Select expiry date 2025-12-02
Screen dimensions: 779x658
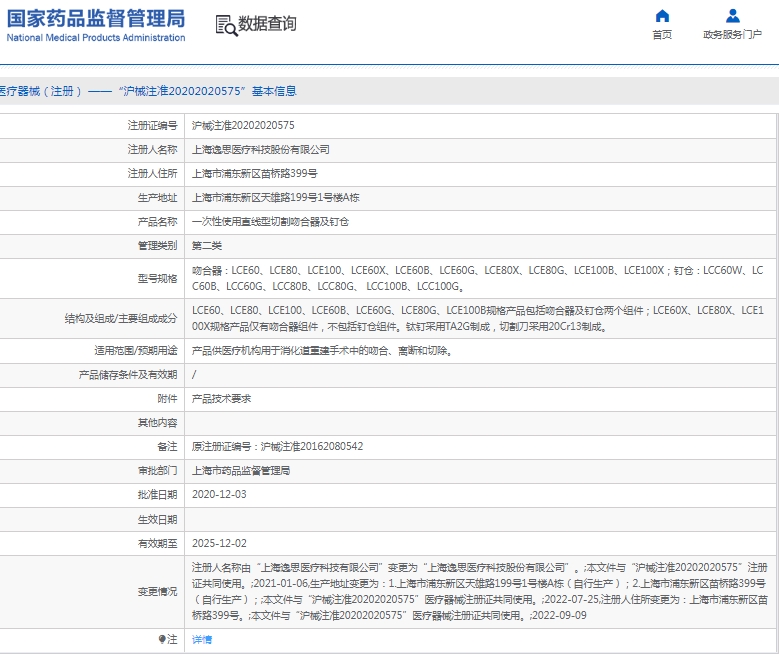[219, 543]
